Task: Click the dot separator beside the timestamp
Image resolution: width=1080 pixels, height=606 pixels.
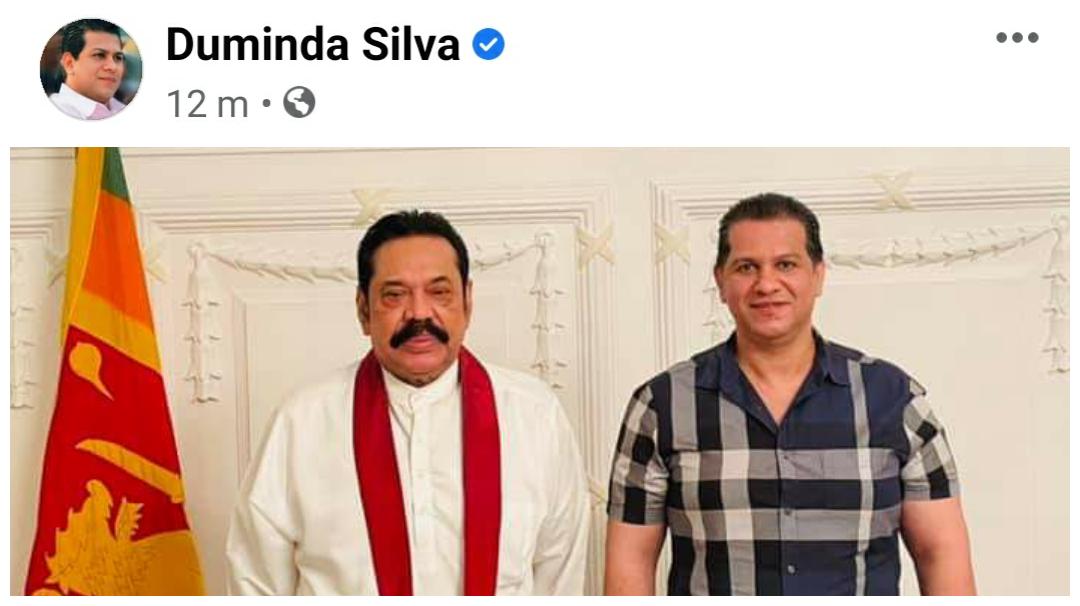Action: click(x=266, y=104)
